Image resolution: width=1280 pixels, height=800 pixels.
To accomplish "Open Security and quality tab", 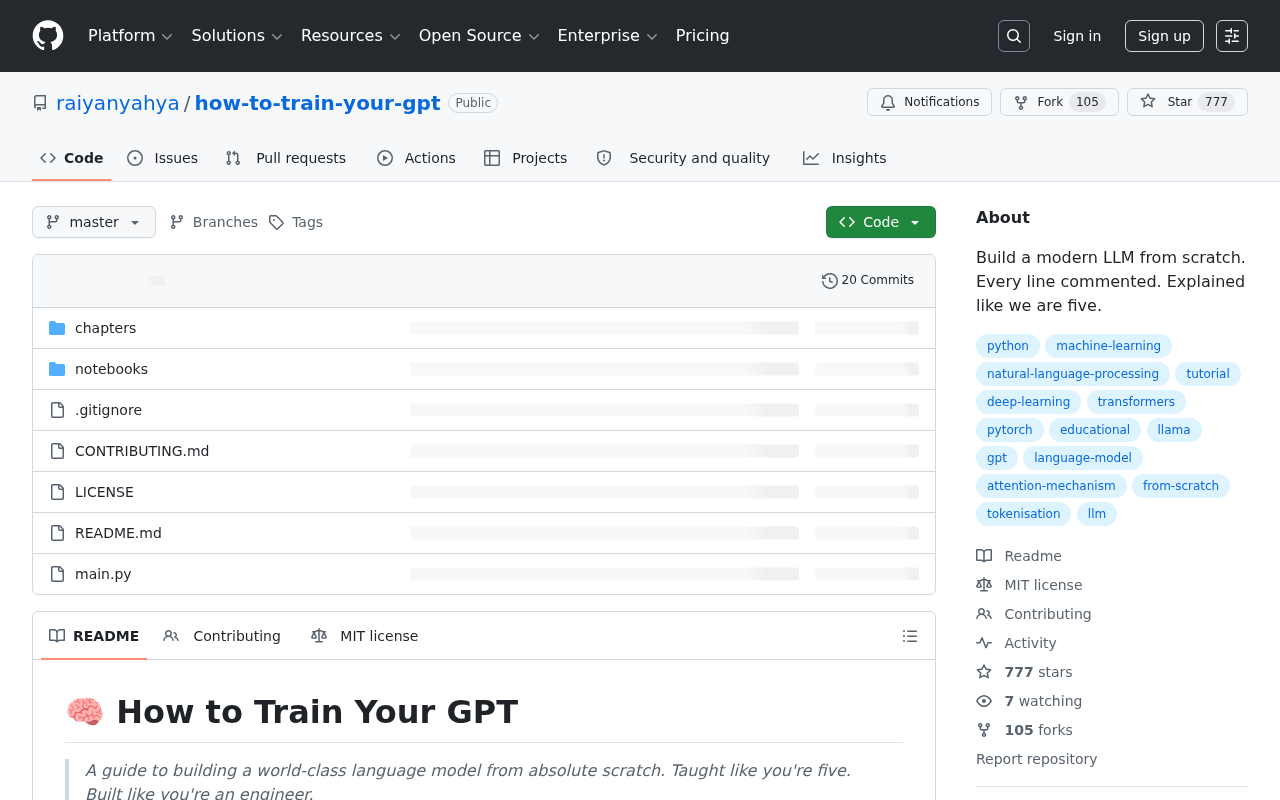I will pyautogui.click(x=683, y=158).
